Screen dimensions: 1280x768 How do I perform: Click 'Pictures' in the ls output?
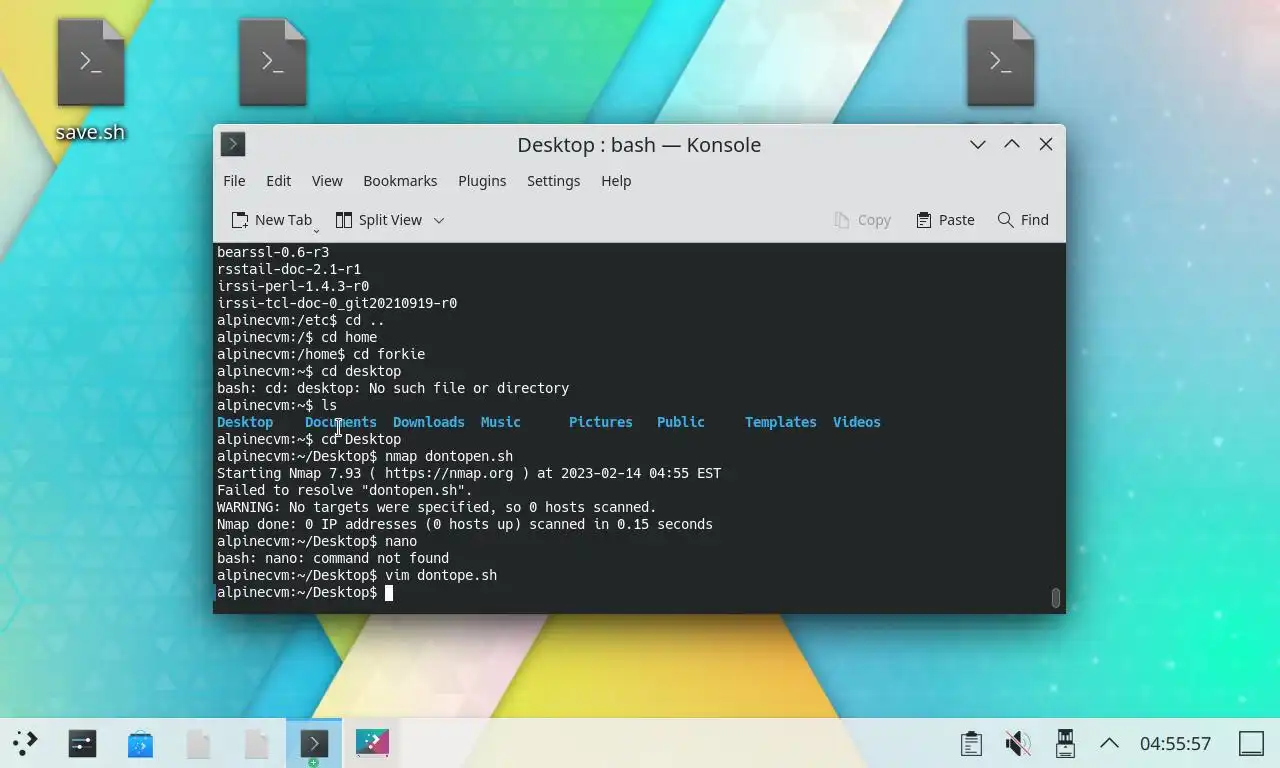tap(601, 422)
